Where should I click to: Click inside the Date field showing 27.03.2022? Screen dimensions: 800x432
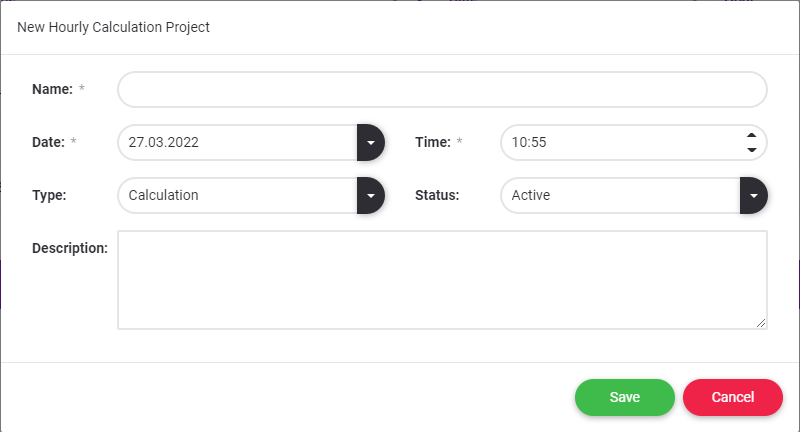pyautogui.click(x=237, y=142)
